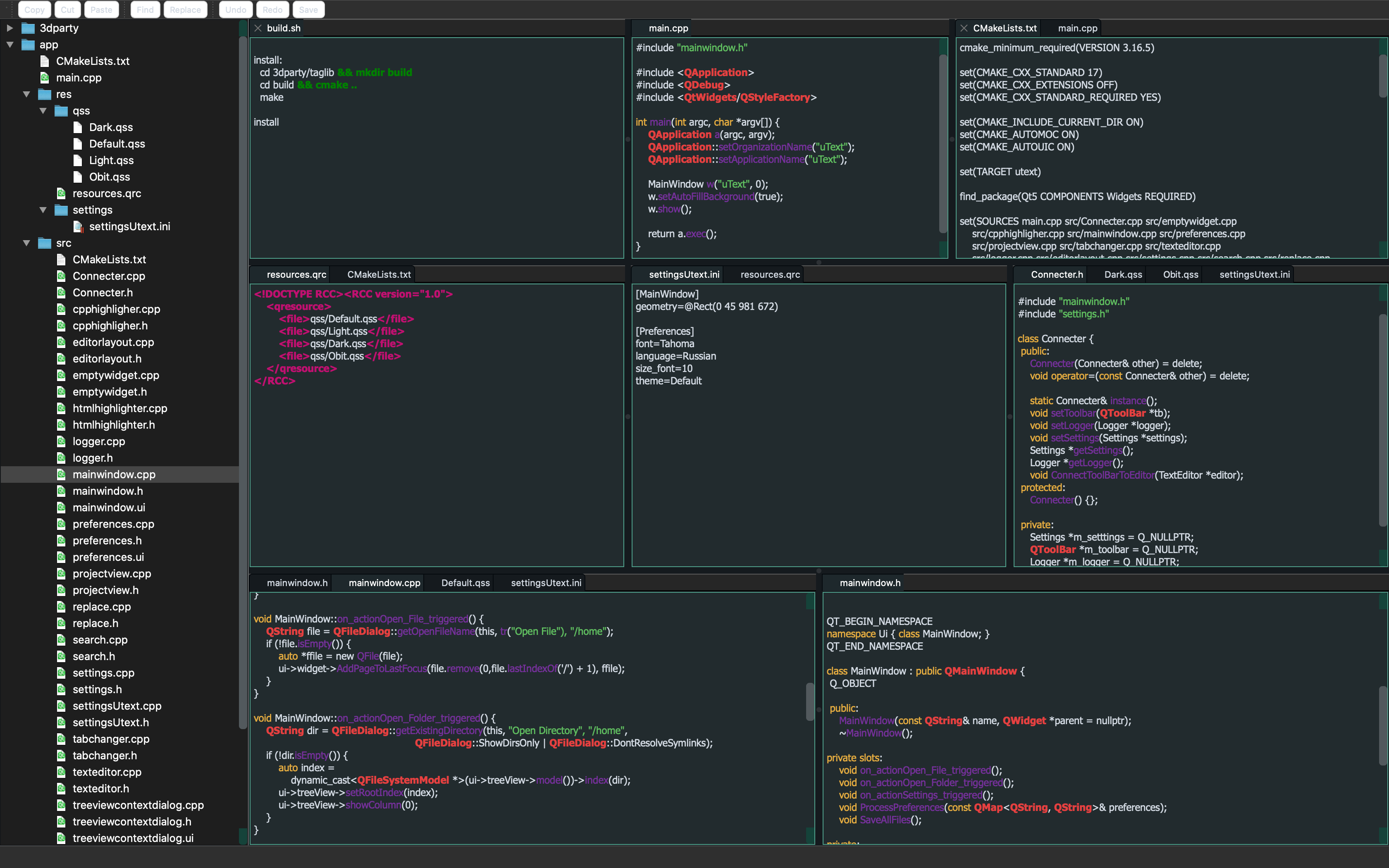1389x868 pixels.
Task: Click the Save button
Action: click(x=308, y=10)
